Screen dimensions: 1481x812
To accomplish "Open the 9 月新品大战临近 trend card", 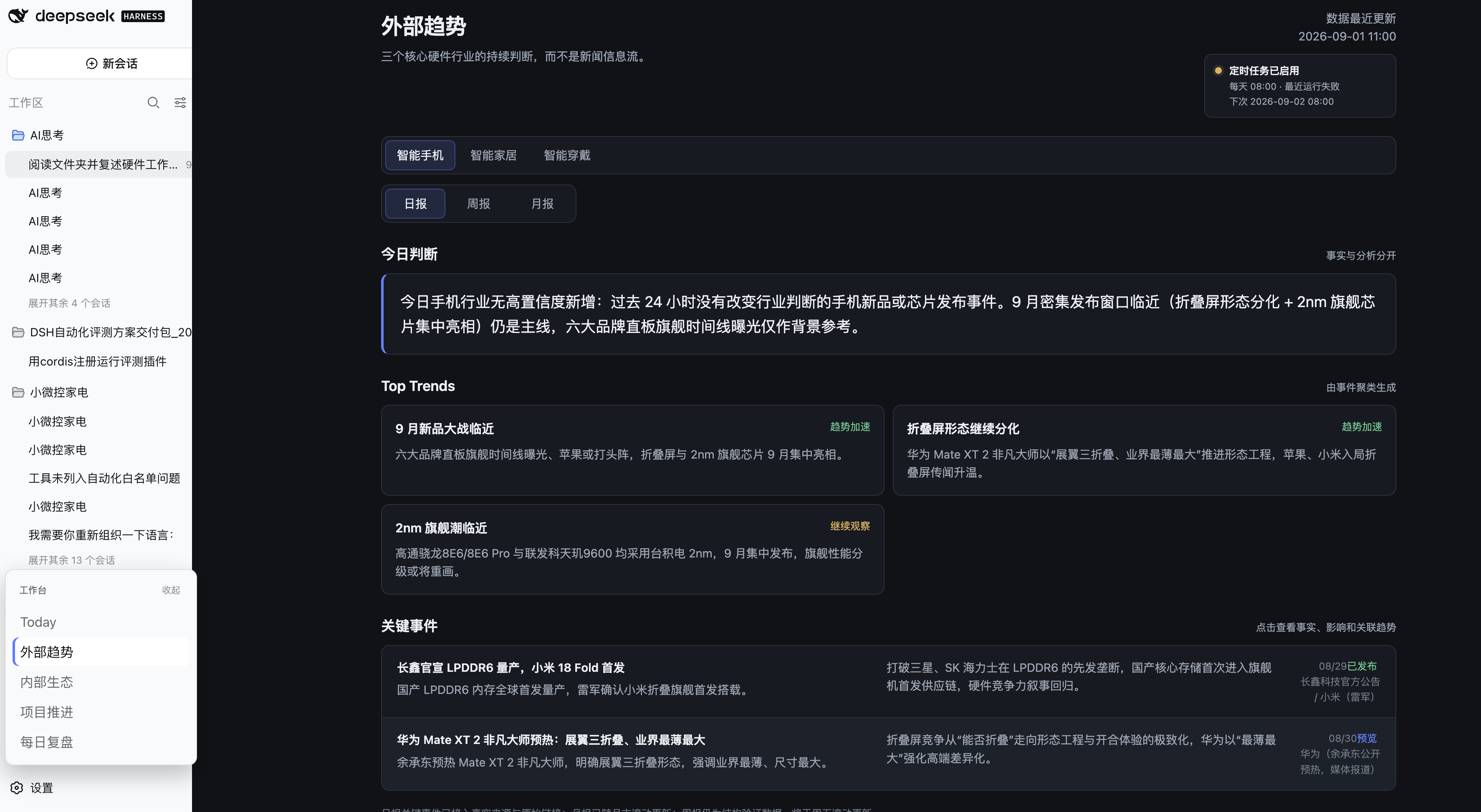I will (632, 450).
